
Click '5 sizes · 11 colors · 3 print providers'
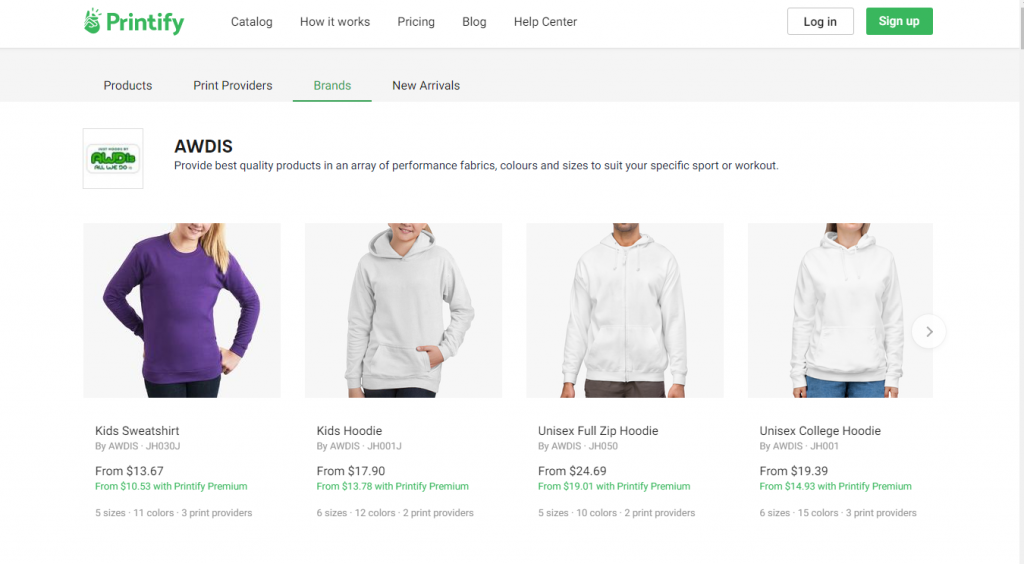(x=174, y=513)
